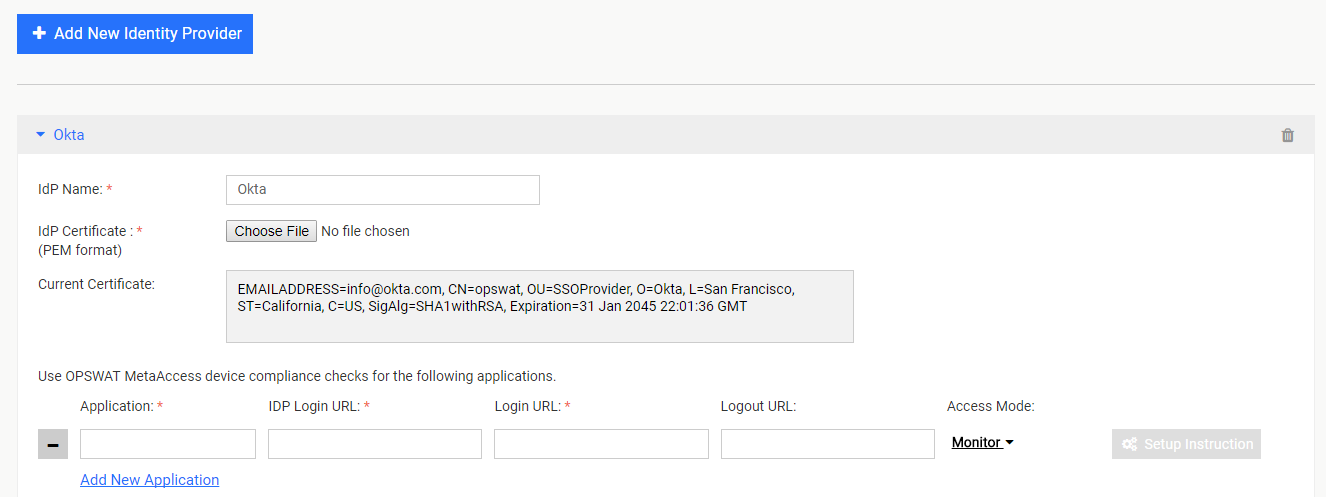Click the Setup Instruction button text
Screen dimensions: 1326x497
tap(1198, 444)
